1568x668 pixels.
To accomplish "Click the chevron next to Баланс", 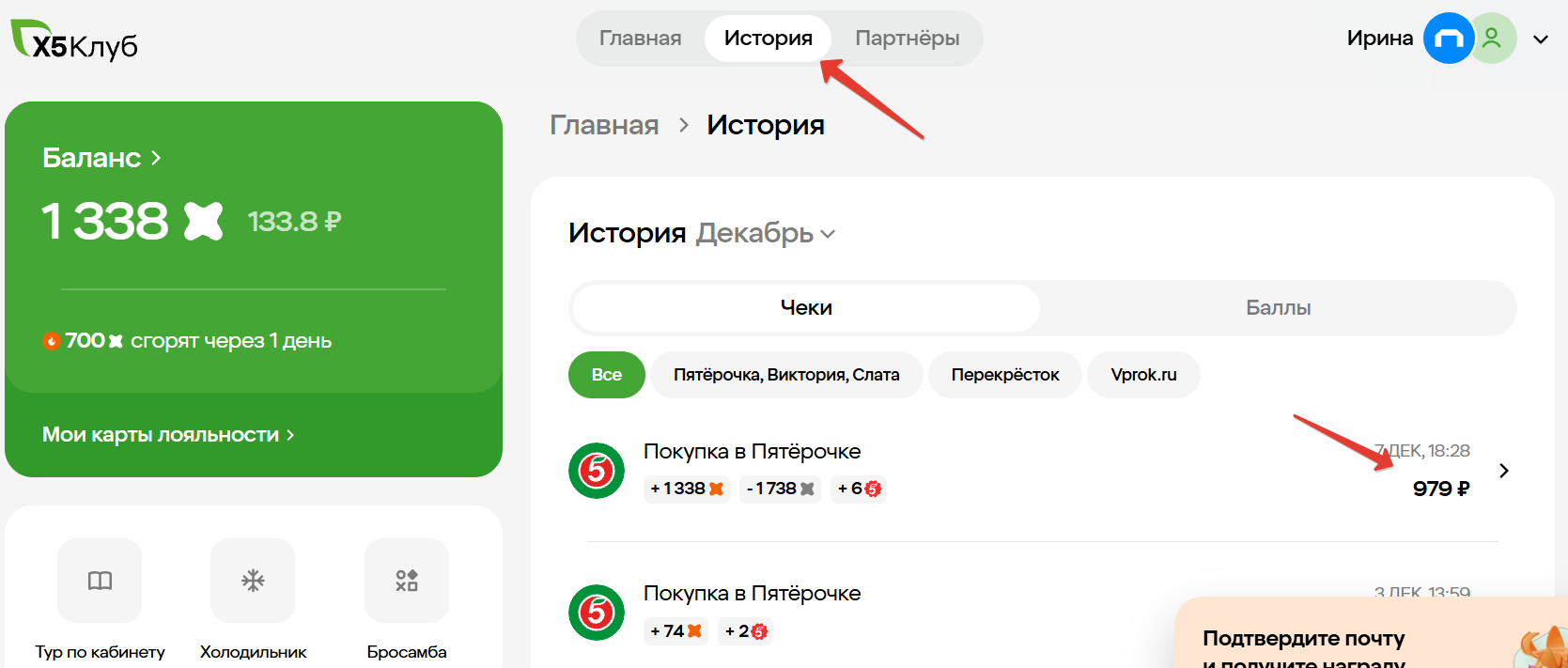I will [156, 158].
